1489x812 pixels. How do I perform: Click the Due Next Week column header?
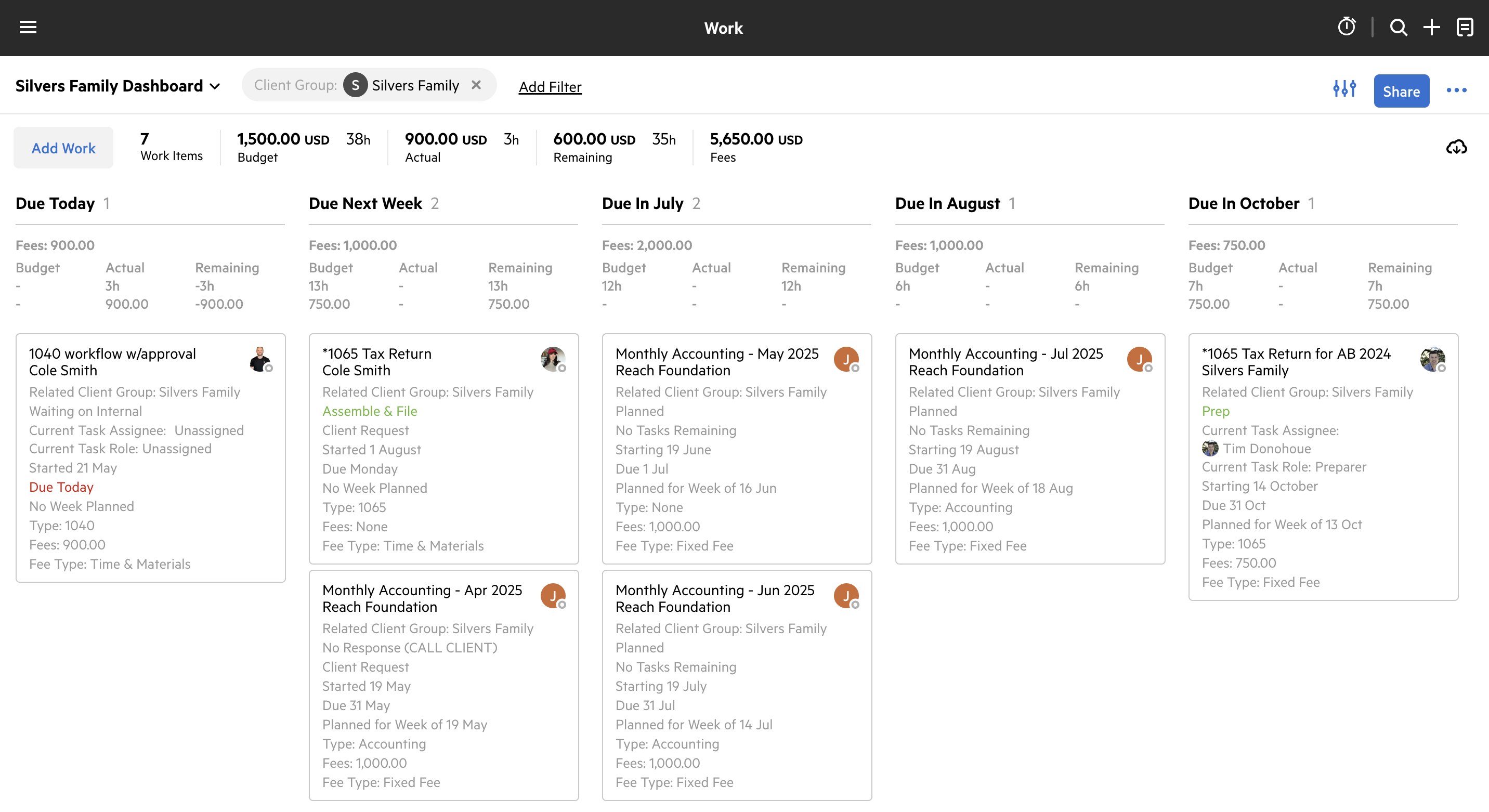click(365, 203)
